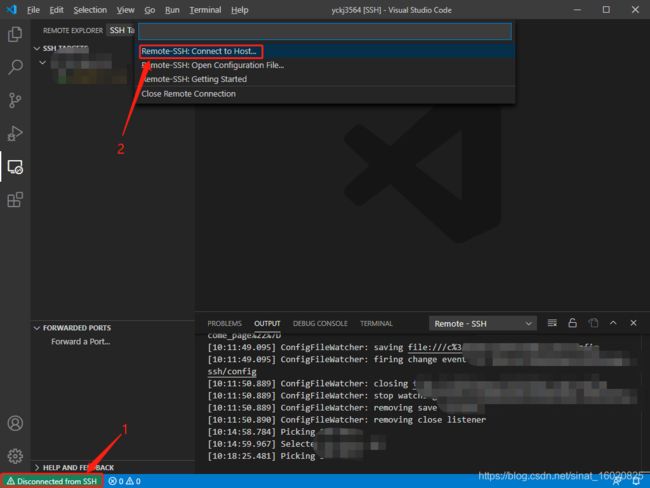Maximize the bottom panel with chevron
650x488 pixels.
pyautogui.click(x=613, y=323)
